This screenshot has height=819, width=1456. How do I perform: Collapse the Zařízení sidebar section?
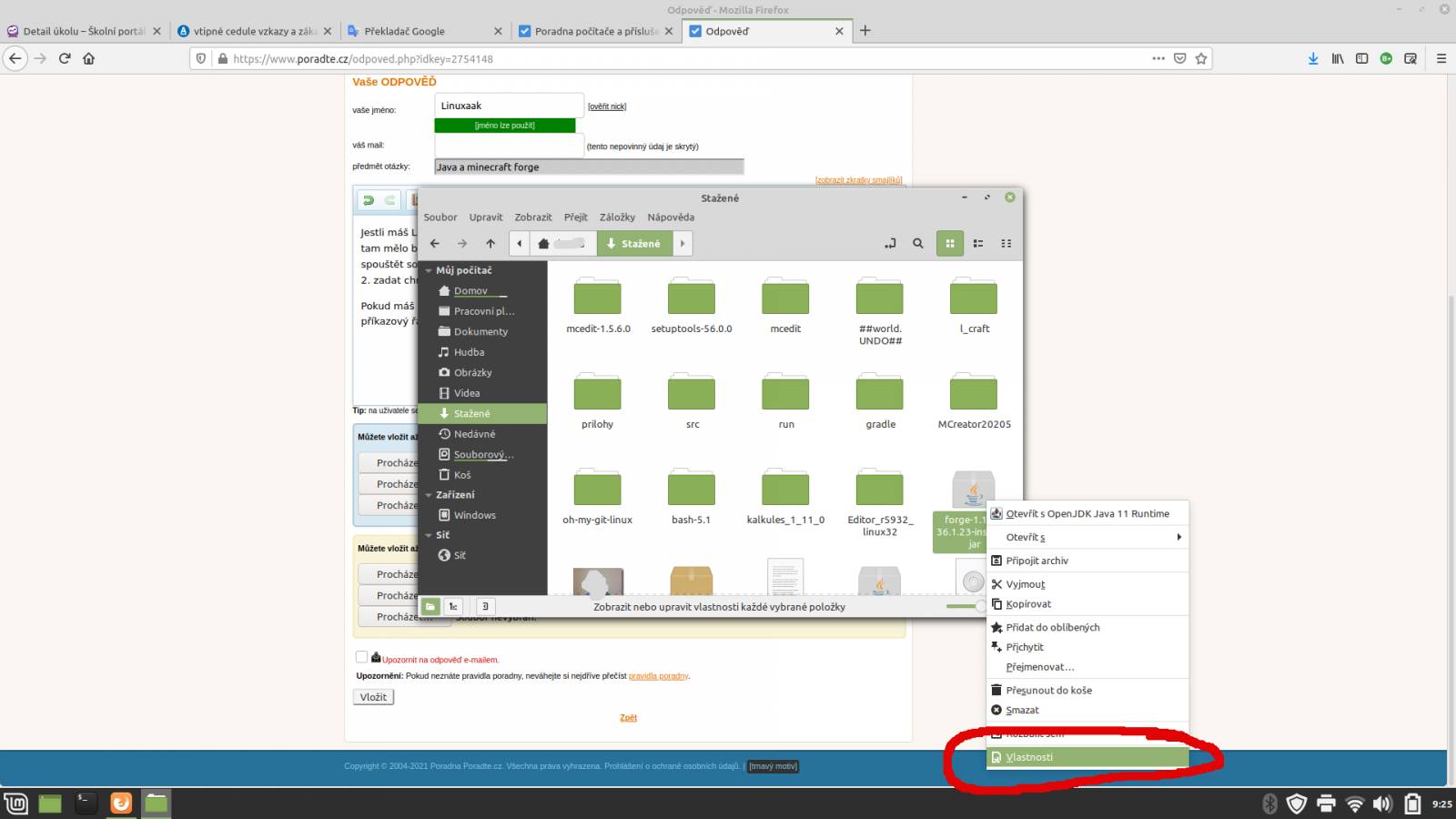click(429, 495)
